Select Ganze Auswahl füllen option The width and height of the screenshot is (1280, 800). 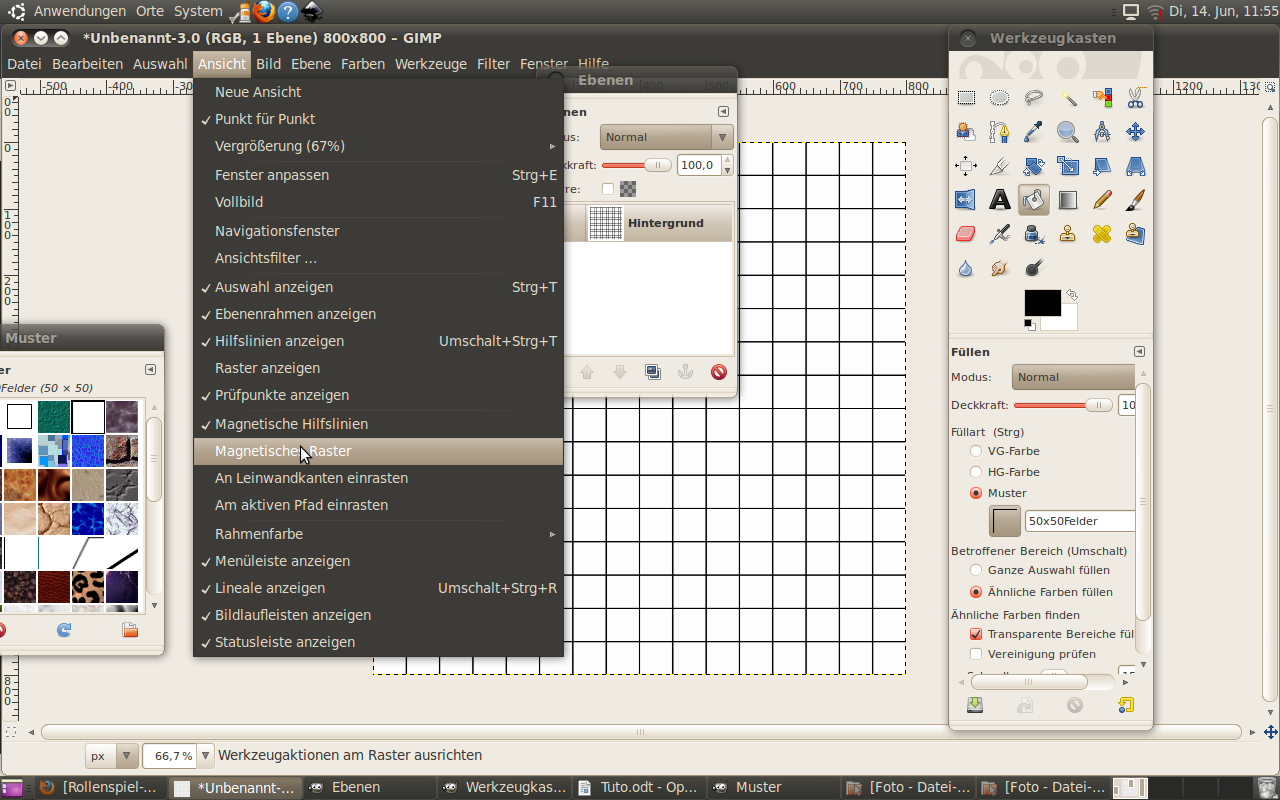click(x=976, y=570)
